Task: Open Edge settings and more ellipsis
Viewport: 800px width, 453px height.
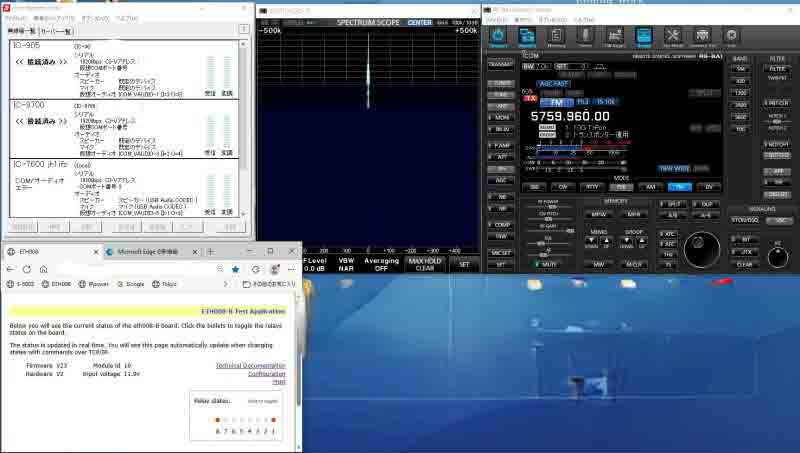Action: coord(291,269)
